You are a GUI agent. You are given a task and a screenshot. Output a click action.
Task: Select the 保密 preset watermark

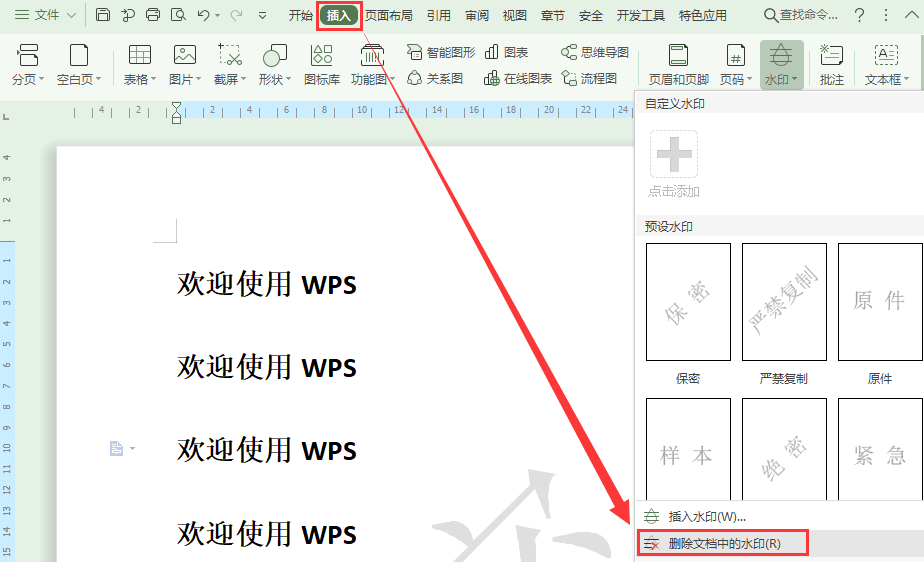click(x=688, y=302)
